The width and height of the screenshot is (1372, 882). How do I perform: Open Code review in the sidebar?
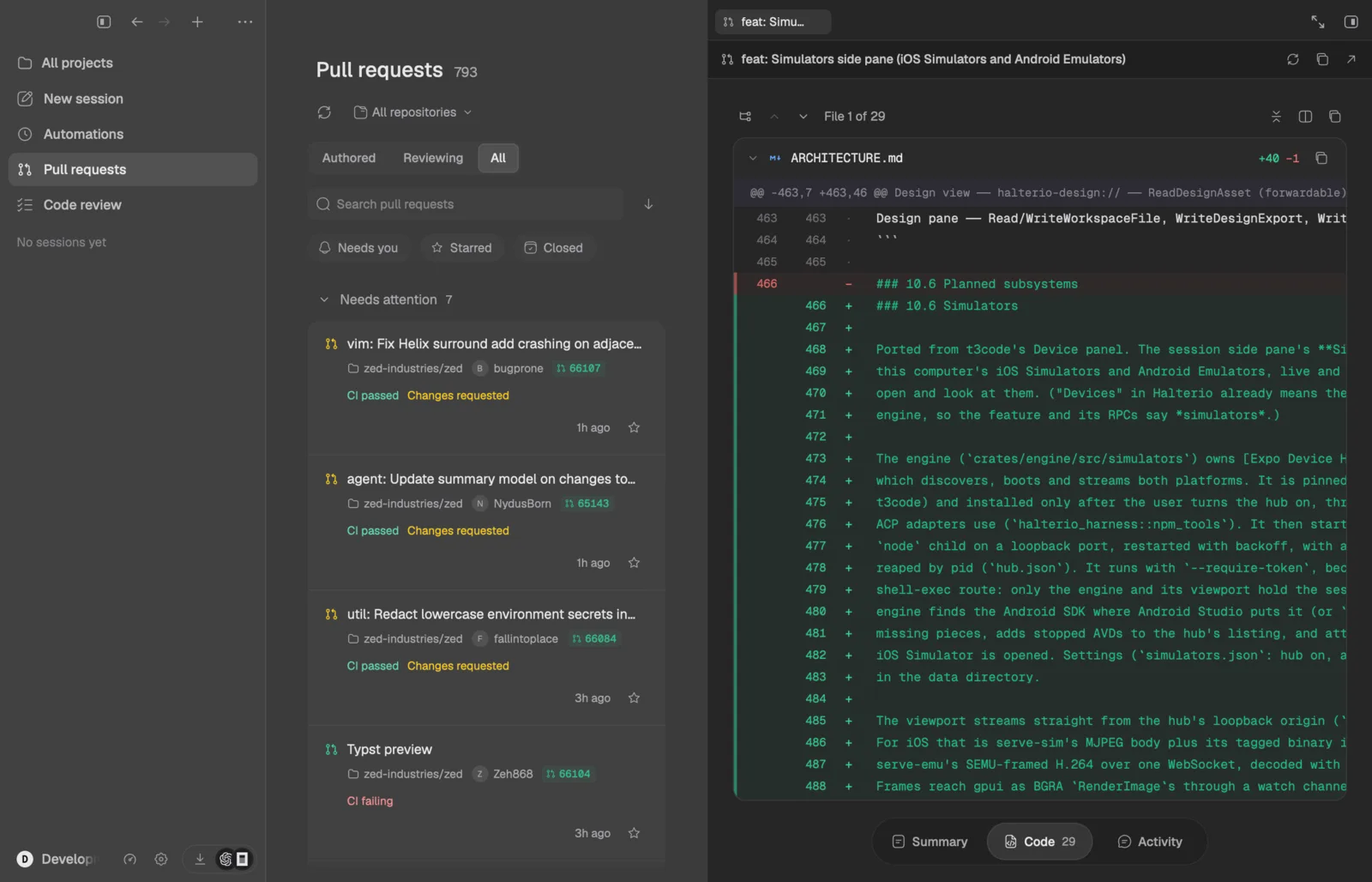coord(133,205)
